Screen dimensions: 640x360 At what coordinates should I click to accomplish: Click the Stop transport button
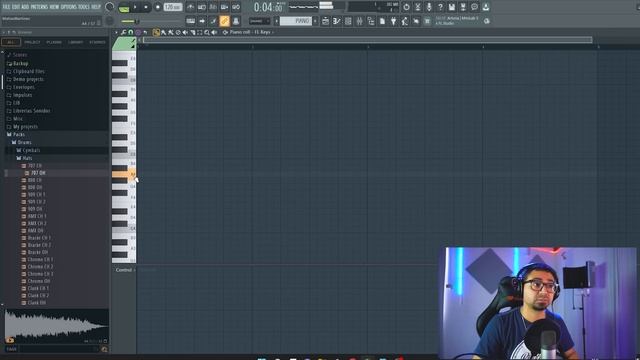(146, 7)
